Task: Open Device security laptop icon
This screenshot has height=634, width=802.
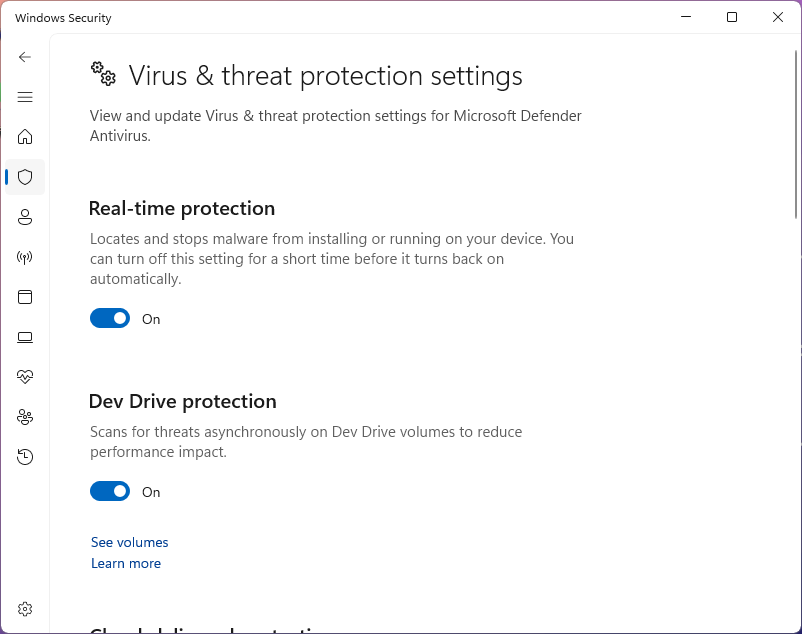Action: pos(25,337)
